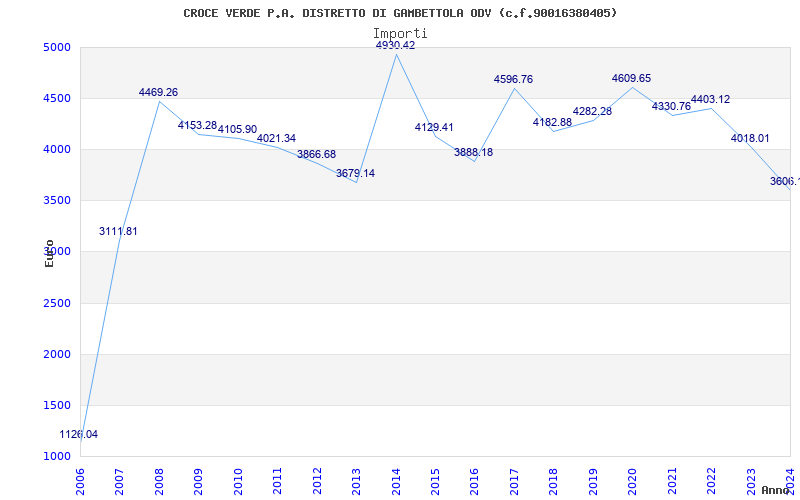Select the 4153.28 value label
Viewport: 800px width, 500px height.
point(197,125)
